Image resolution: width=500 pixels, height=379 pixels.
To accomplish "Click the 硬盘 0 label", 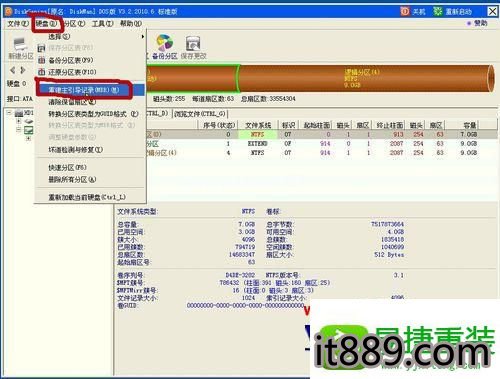I will tap(16, 83).
